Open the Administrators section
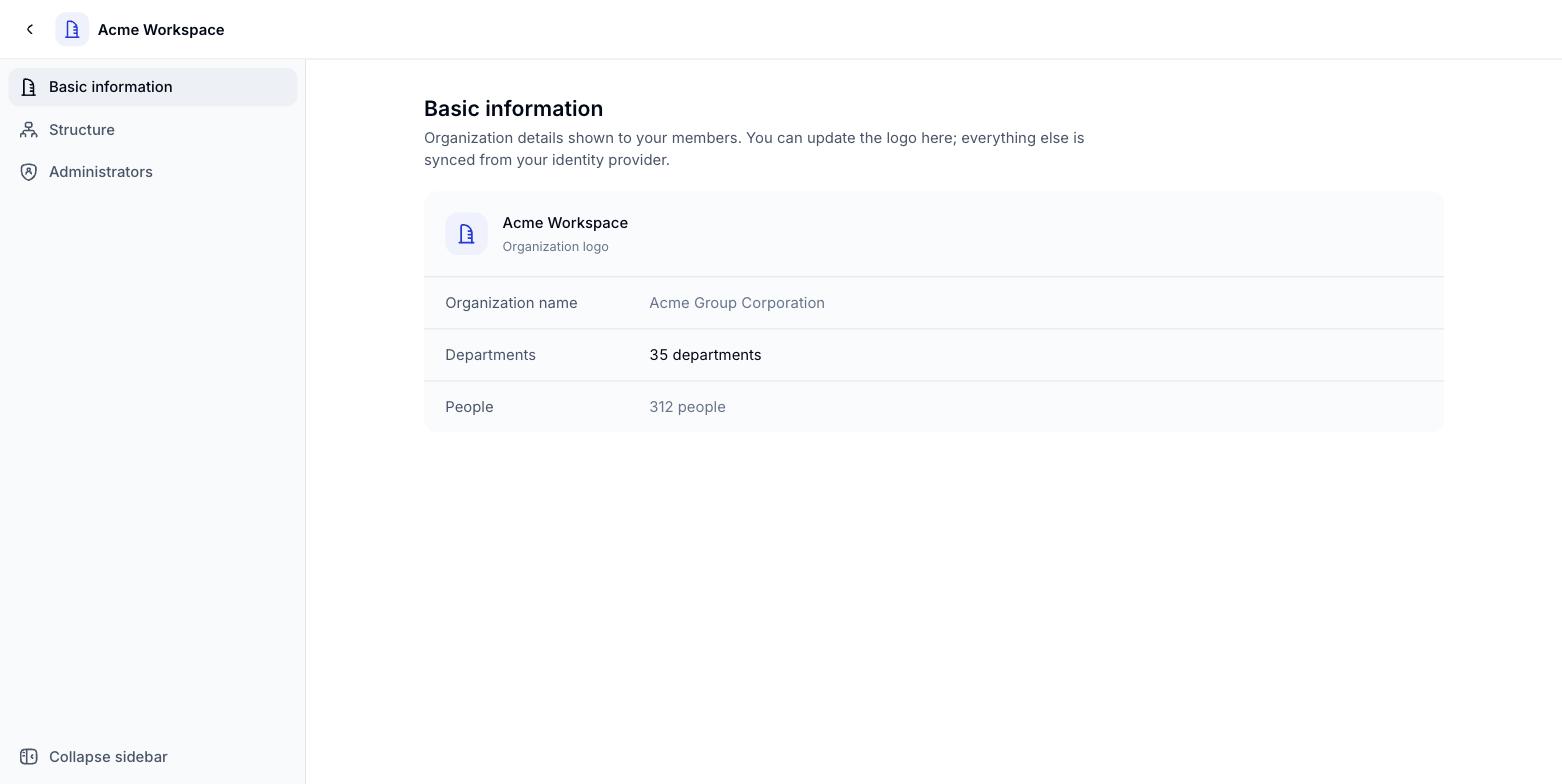The height and width of the screenshot is (784, 1562). (153, 172)
